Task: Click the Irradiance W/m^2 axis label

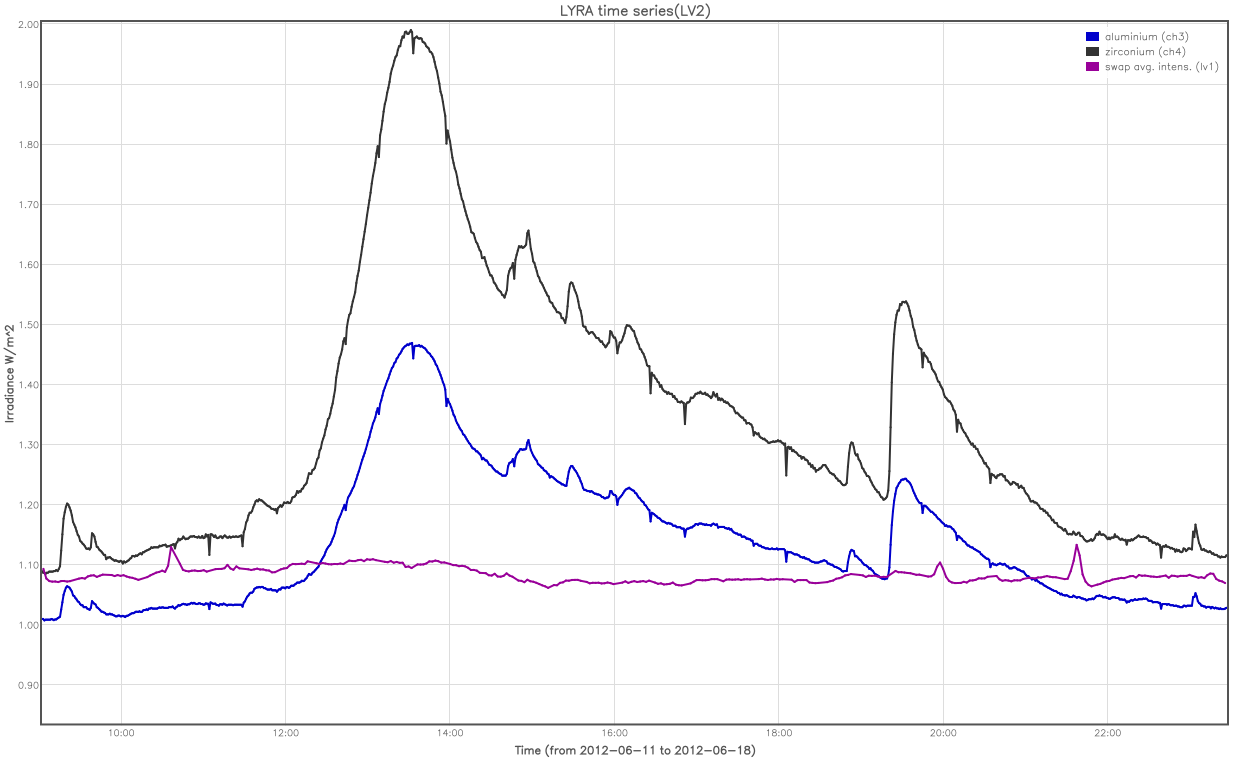Action: click(10, 372)
